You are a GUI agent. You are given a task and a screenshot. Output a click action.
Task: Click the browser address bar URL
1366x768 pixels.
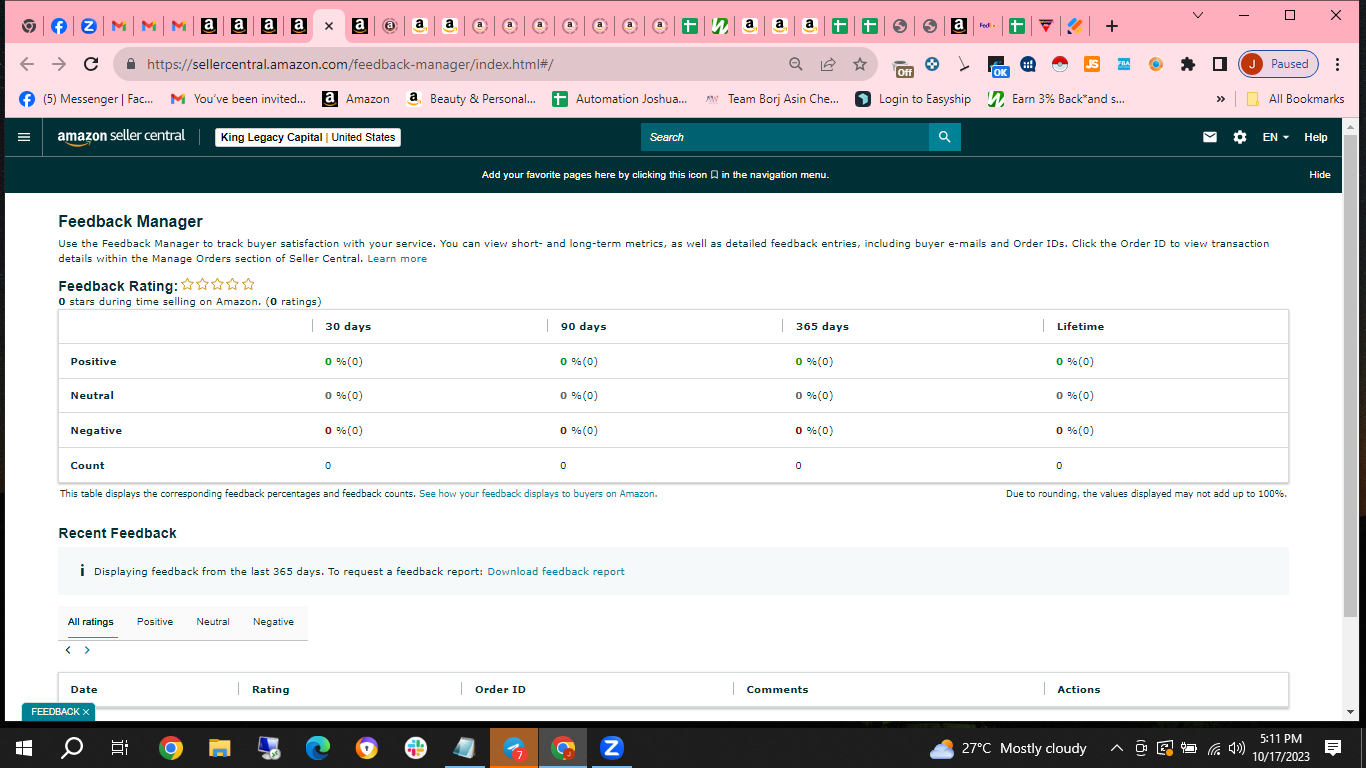click(x=350, y=64)
